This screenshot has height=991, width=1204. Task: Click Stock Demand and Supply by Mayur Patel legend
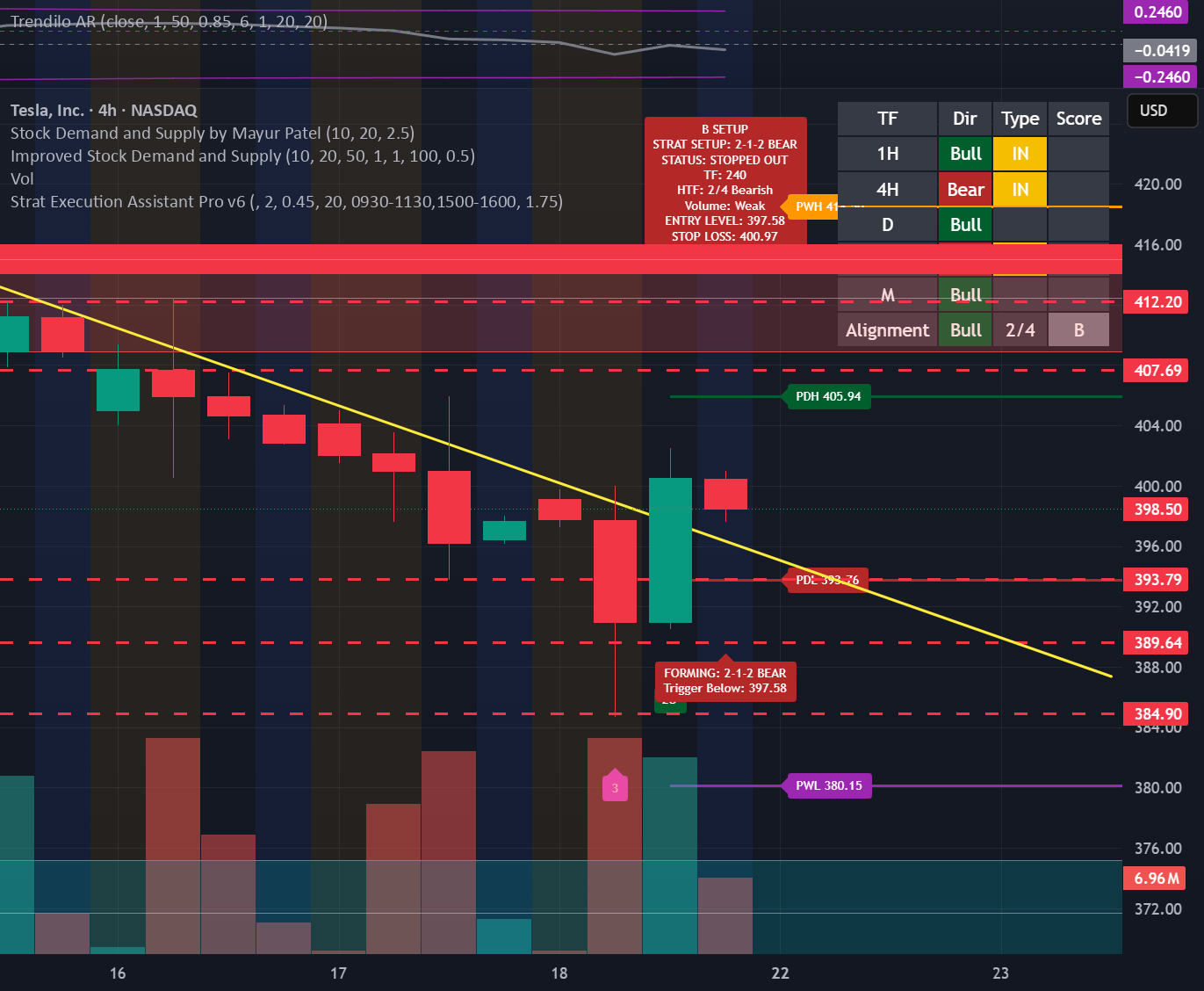tap(213, 134)
